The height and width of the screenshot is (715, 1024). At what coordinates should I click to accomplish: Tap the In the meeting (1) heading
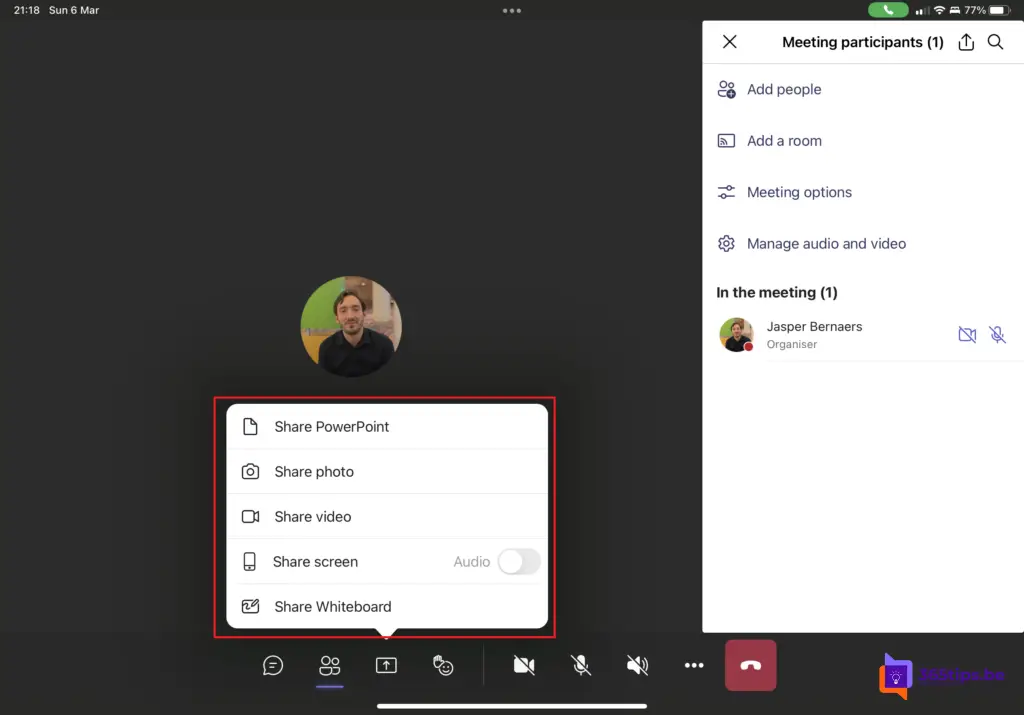pyautogui.click(x=776, y=293)
